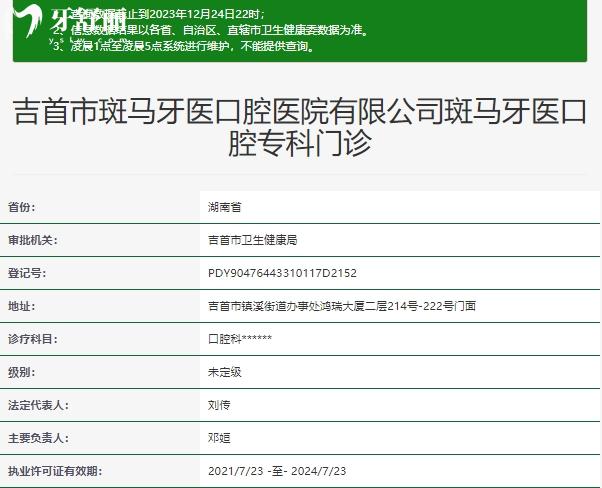Select the value 口腔科******

coord(240,339)
